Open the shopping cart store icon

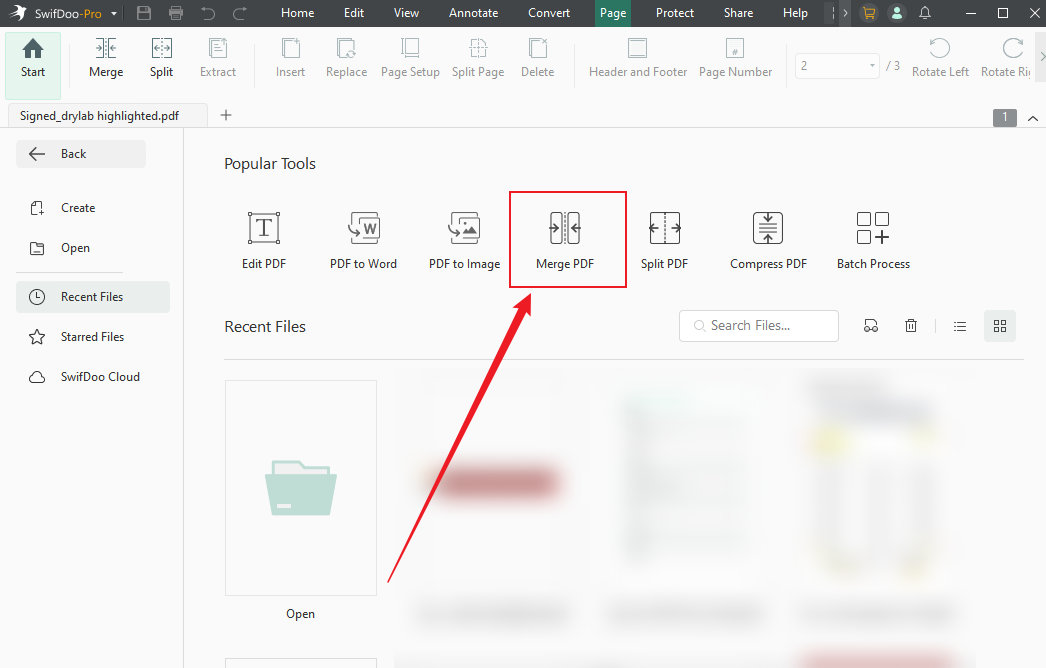pos(868,13)
